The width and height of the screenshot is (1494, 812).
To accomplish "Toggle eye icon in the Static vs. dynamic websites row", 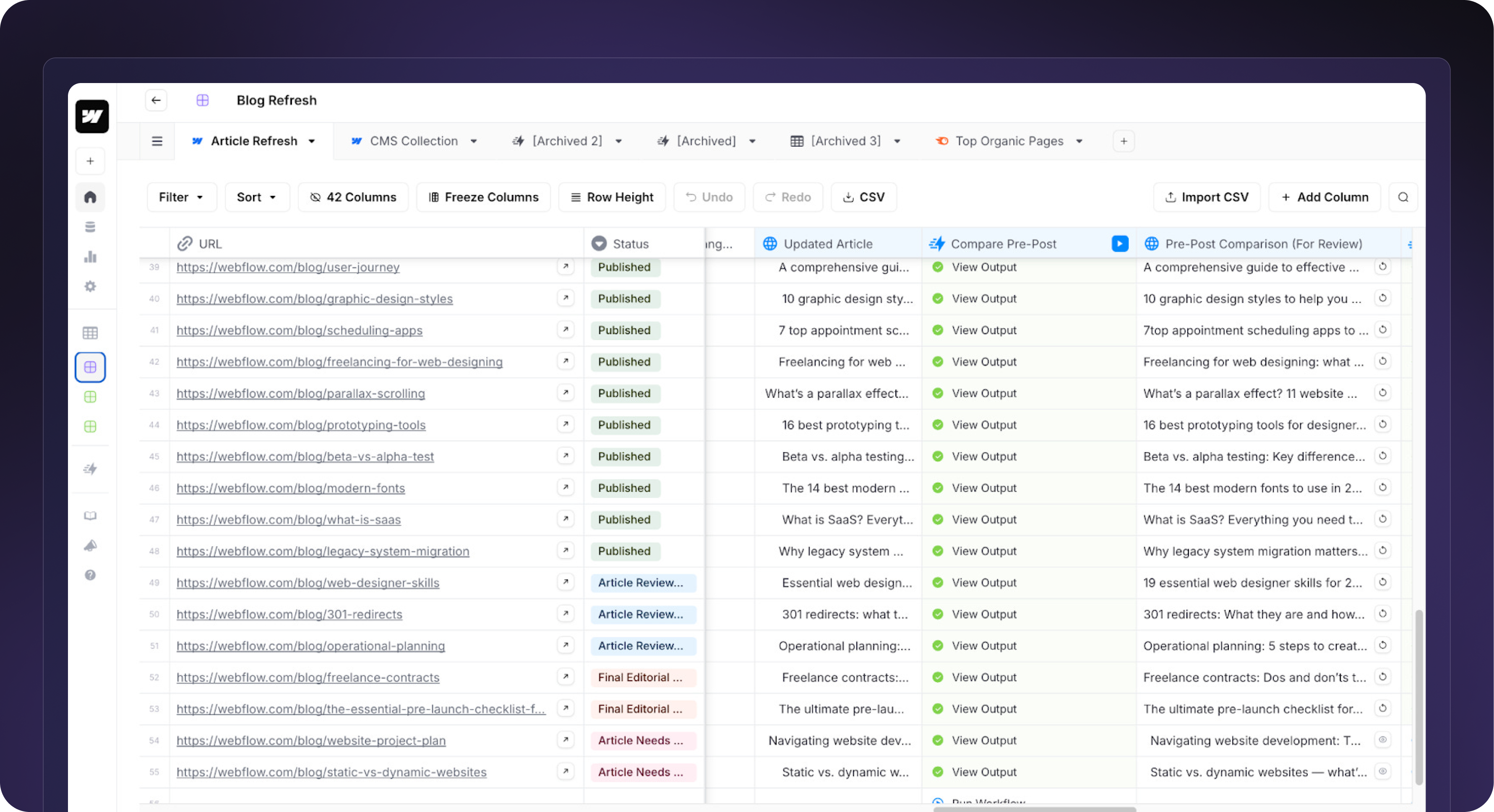I will 1383,771.
